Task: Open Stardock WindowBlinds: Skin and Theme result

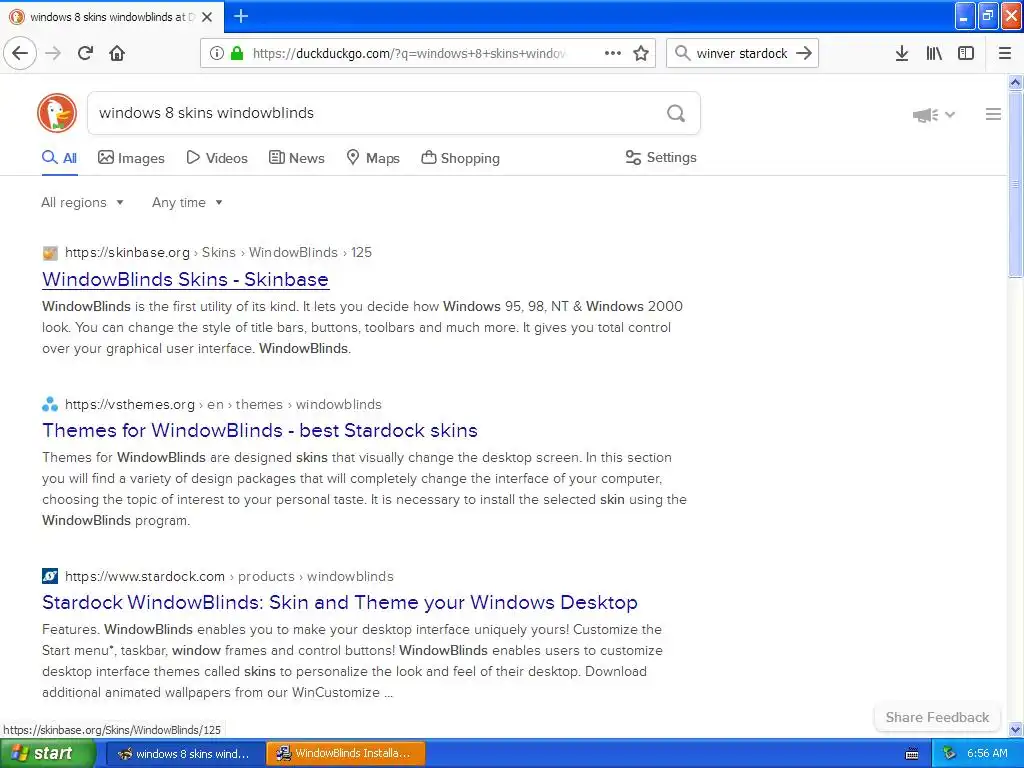Action: click(340, 602)
